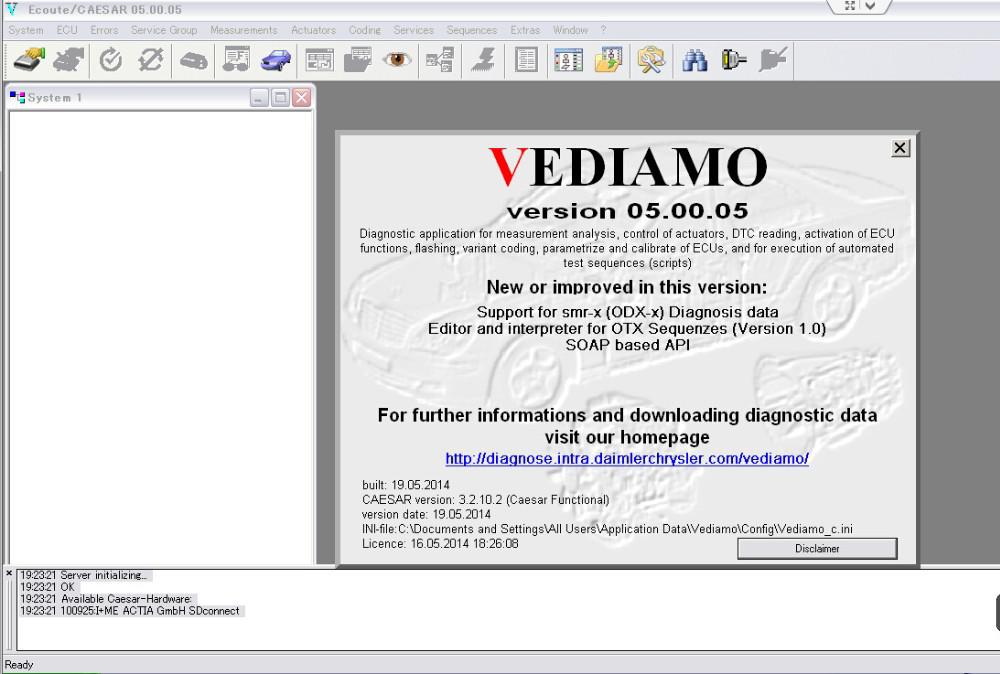Close the VEDIAMO about dialog

coord(900,148)
